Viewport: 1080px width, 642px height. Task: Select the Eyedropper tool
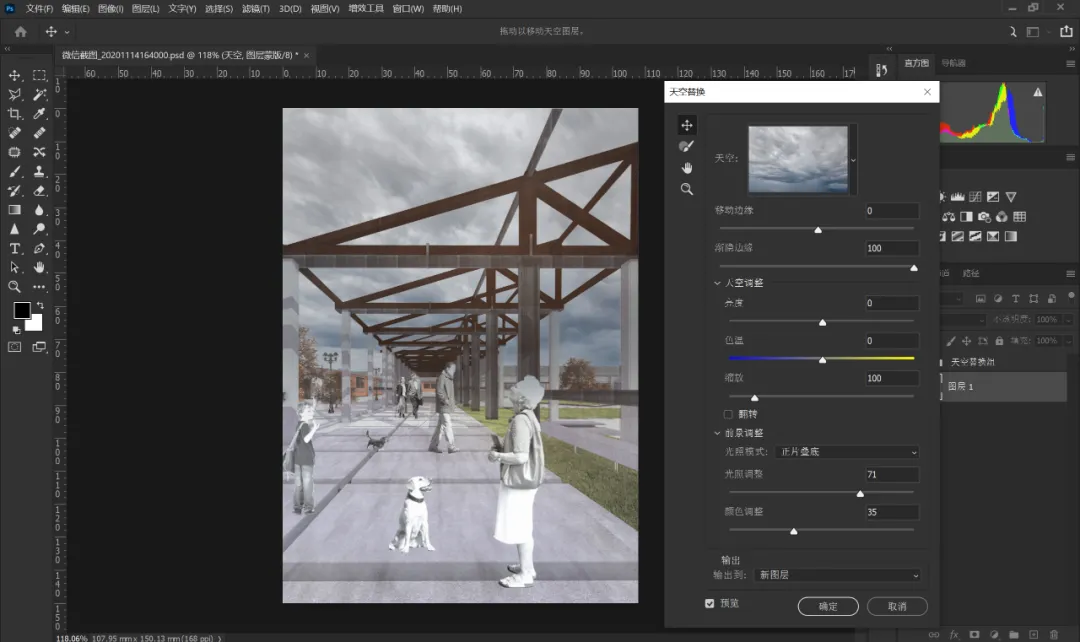pos(39,114)
